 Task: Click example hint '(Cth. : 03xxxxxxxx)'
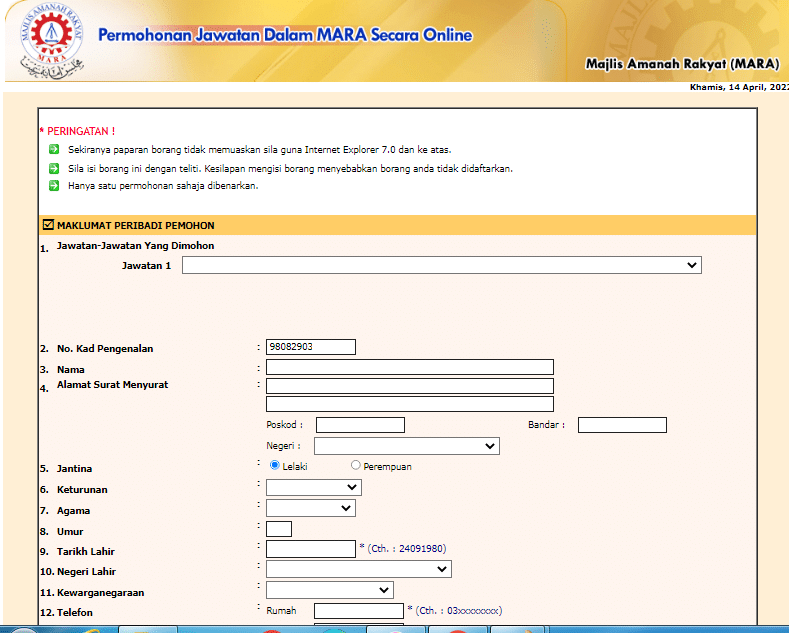pos(459,611)
